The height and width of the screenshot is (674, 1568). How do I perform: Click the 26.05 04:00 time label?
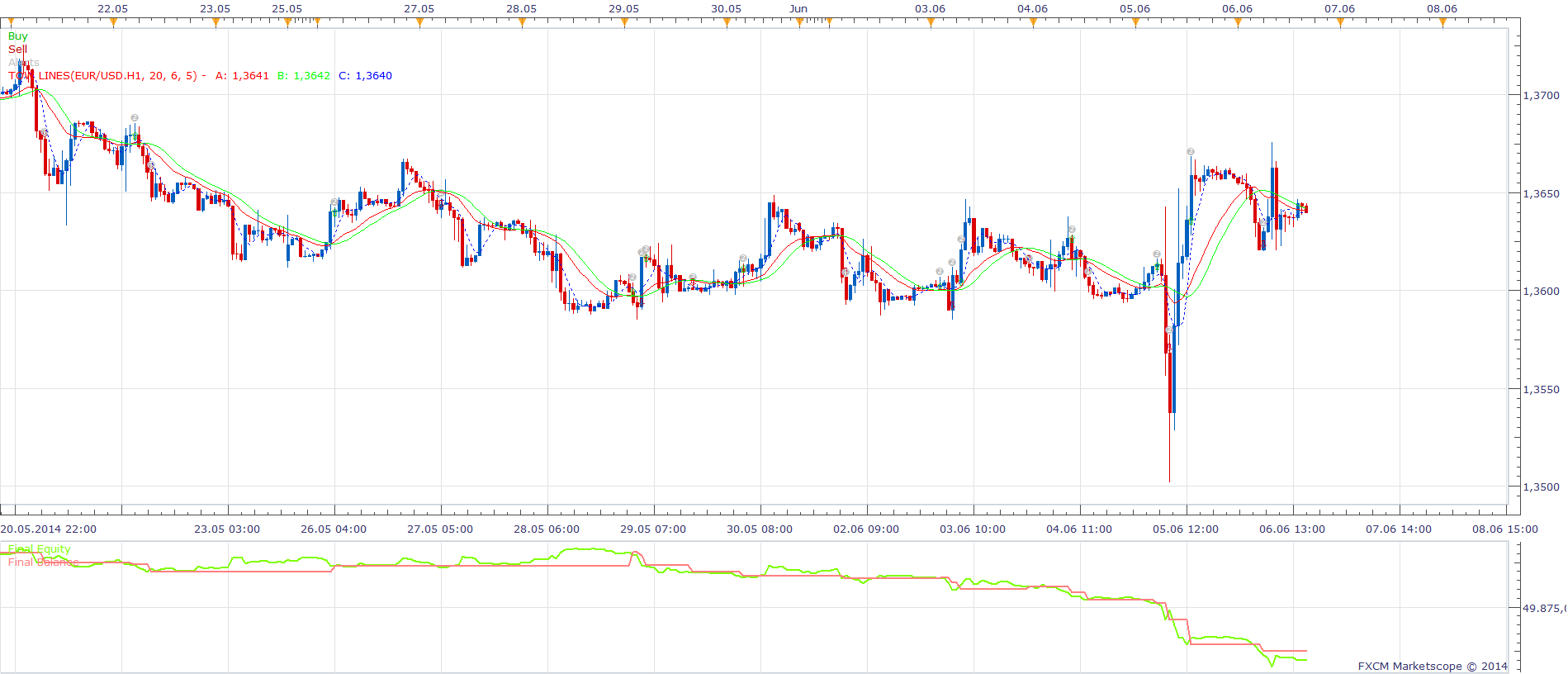(334, 529)
